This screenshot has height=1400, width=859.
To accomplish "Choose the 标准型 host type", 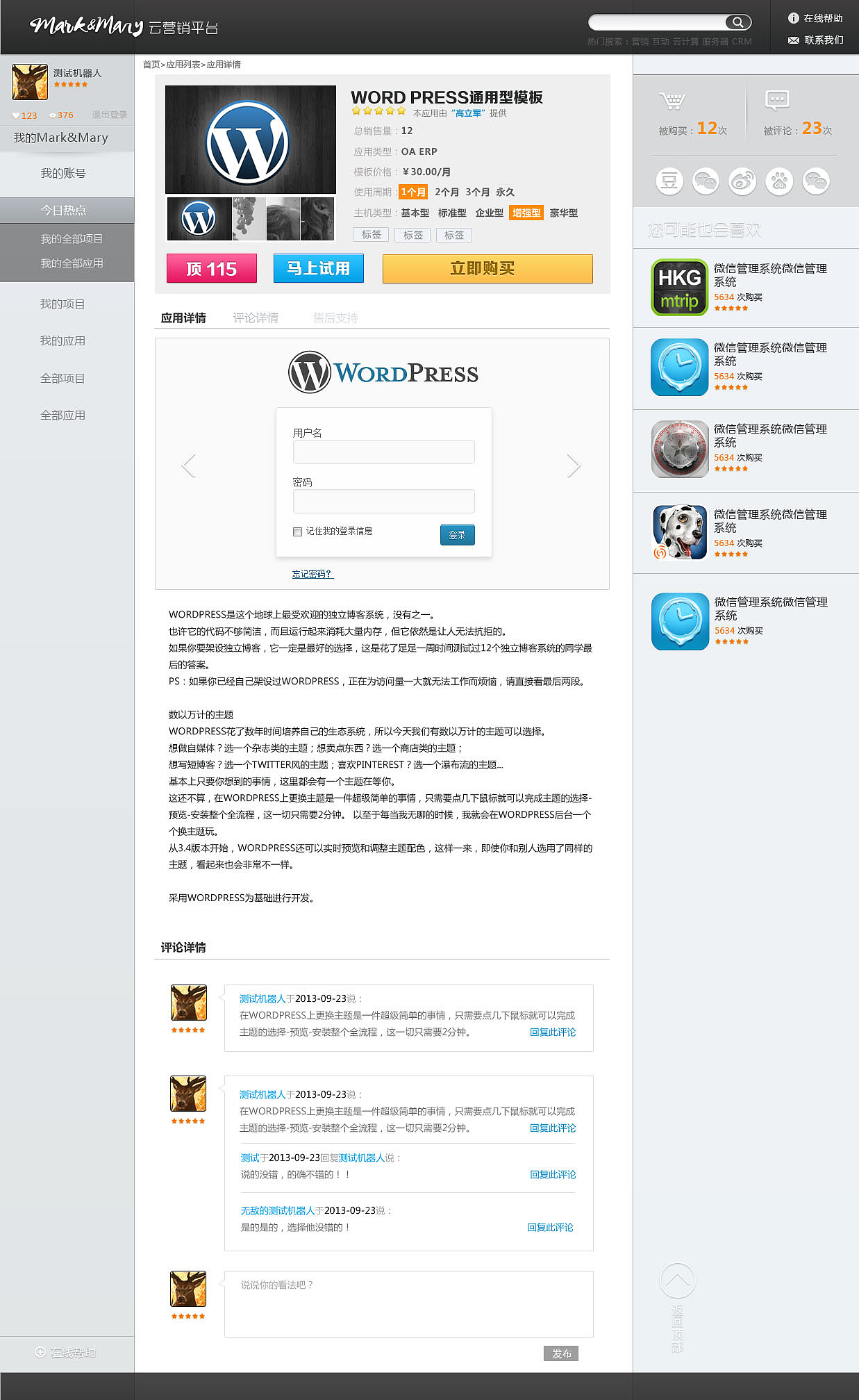I will (x=452, y=213).
